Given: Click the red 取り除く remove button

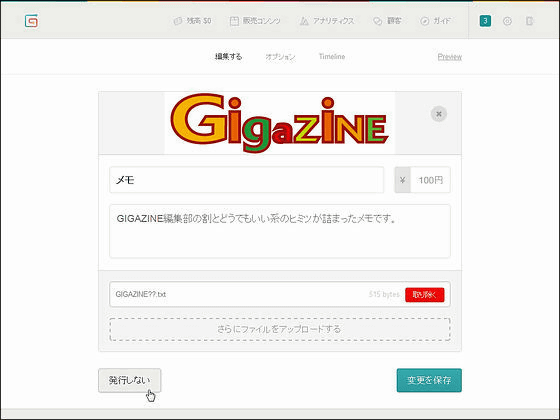Looking at the screenshot, I should click(x=425, y=295).
